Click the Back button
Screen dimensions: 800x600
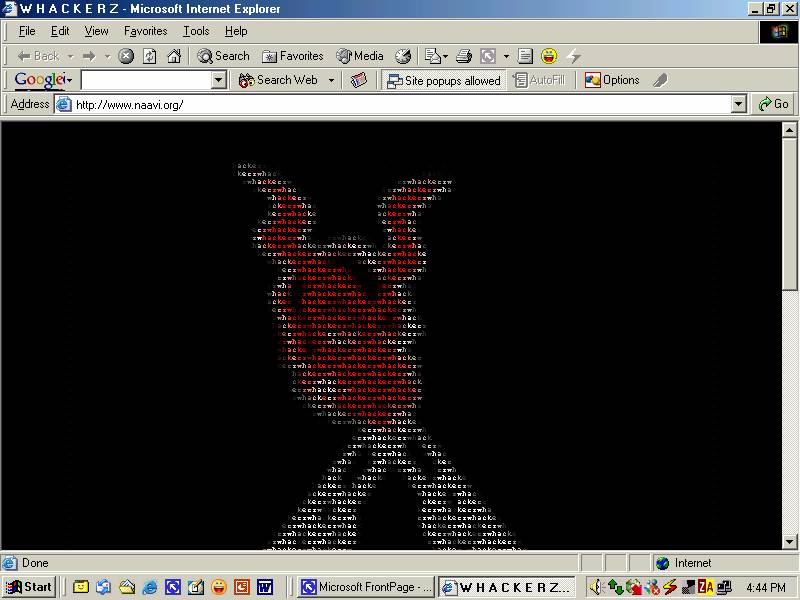pyautogui.click(x=39, y=56)
